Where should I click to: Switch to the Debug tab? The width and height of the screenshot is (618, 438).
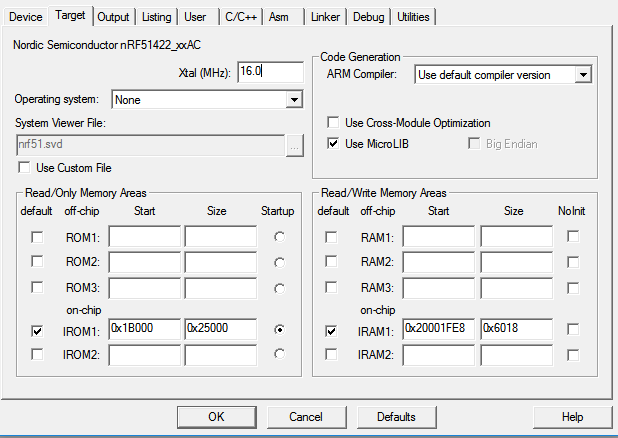coord(369,17)
